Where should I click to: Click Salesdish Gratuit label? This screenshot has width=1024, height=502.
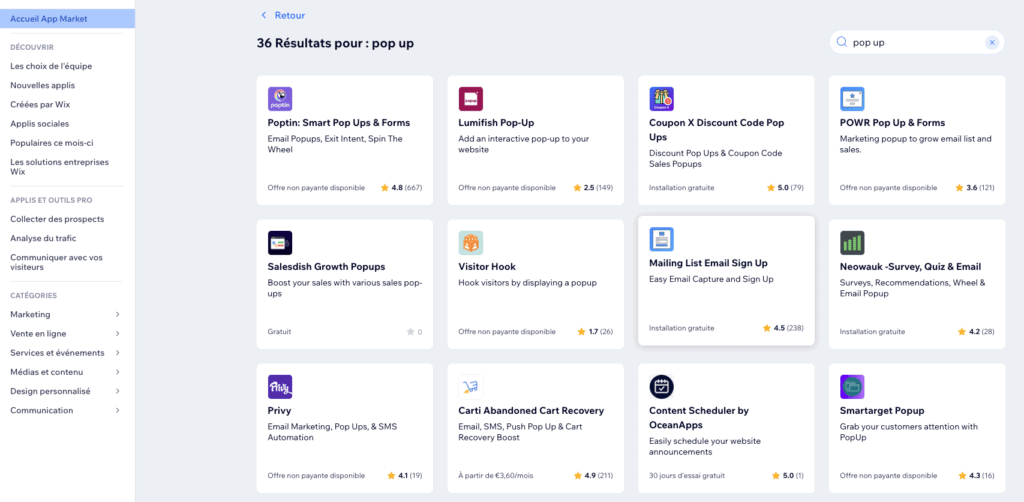point(280,332)
